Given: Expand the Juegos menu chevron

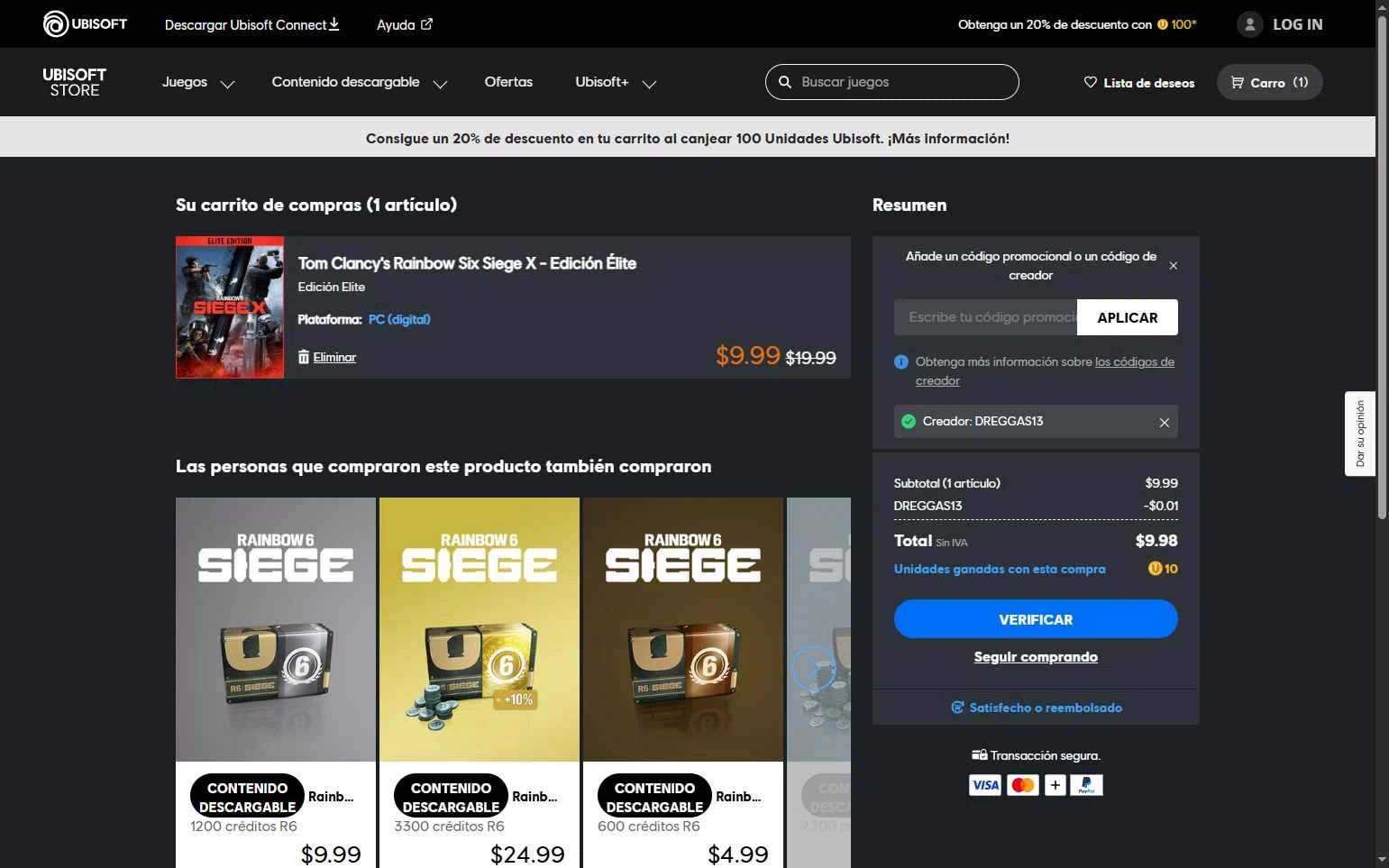Looking at the screenshot, I should click(x=228, y=84).
